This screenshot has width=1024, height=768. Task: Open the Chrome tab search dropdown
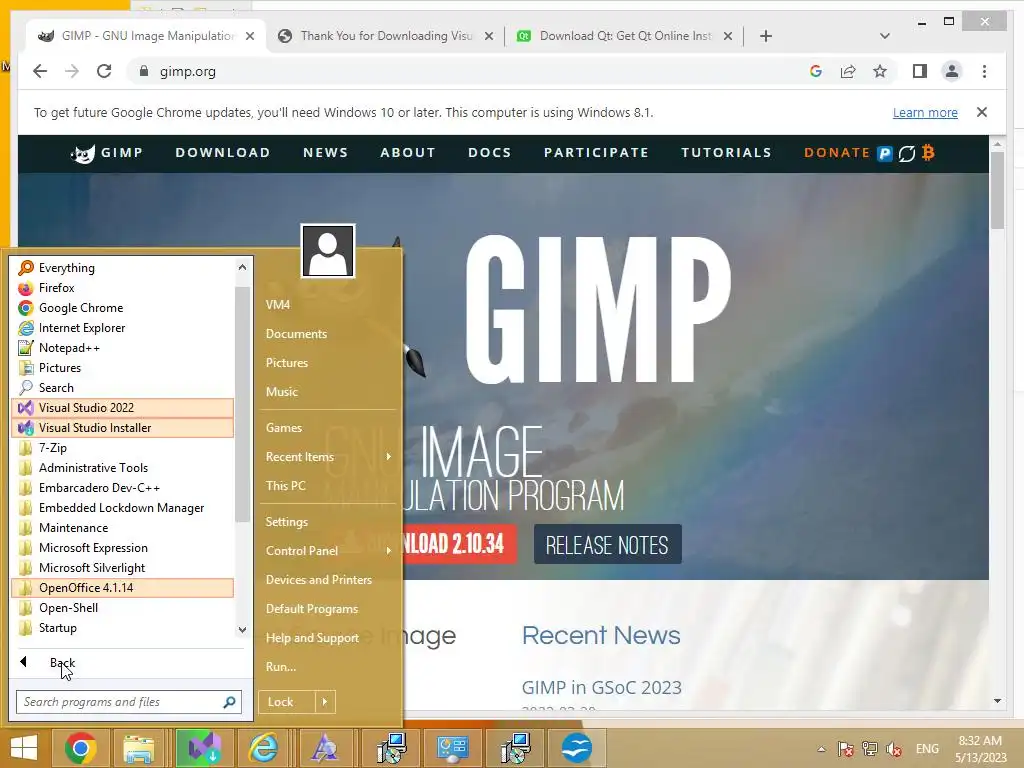884,36
